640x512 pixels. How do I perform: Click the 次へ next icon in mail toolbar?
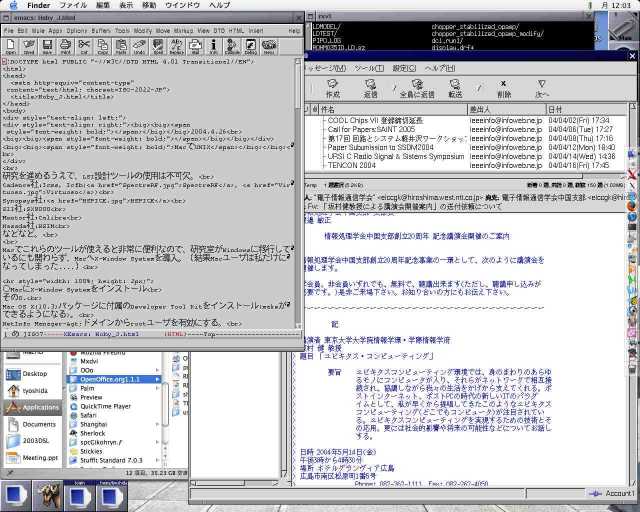pyautogui.click(x=542, y=88)
